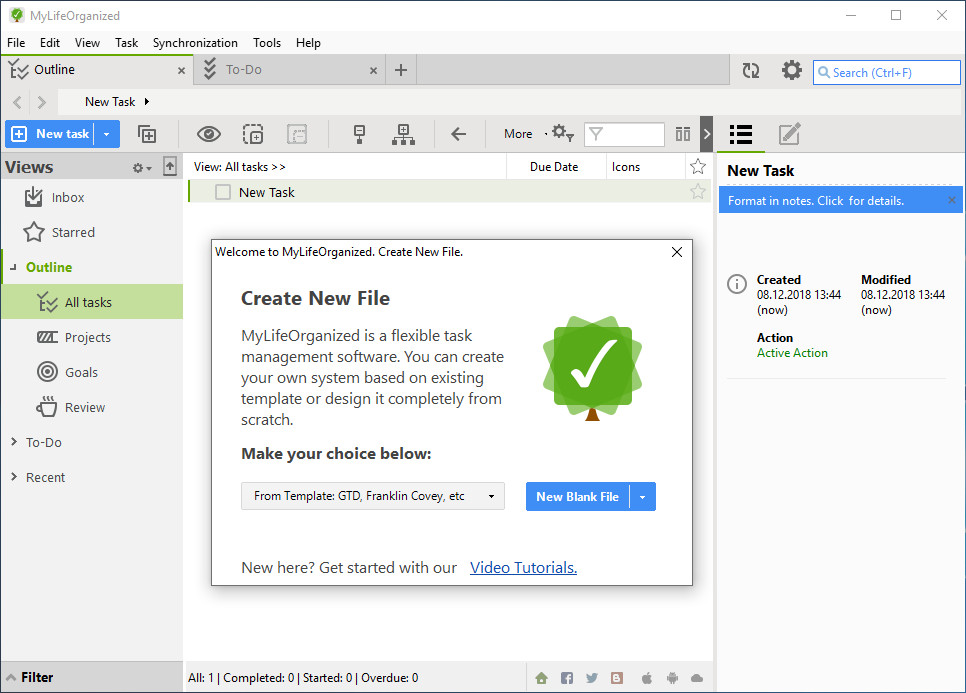Screen dimensions: 966x693
Task: Open the Views gear options dropdown
Action: click(142, 168)
